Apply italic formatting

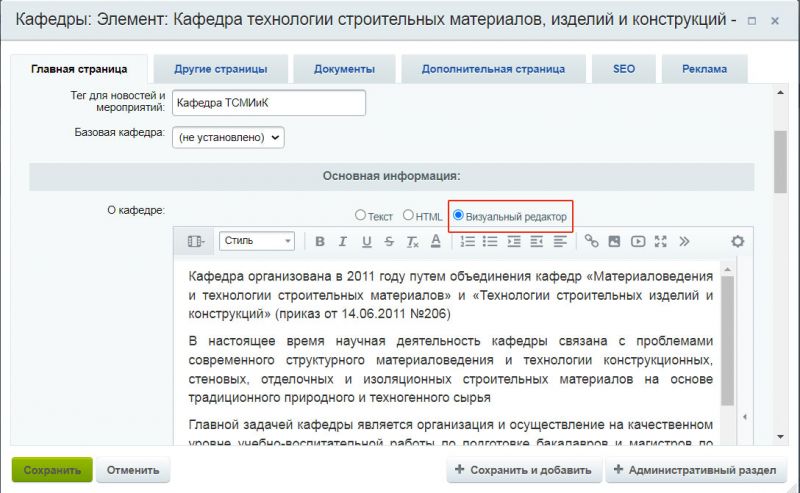[343, 241]
